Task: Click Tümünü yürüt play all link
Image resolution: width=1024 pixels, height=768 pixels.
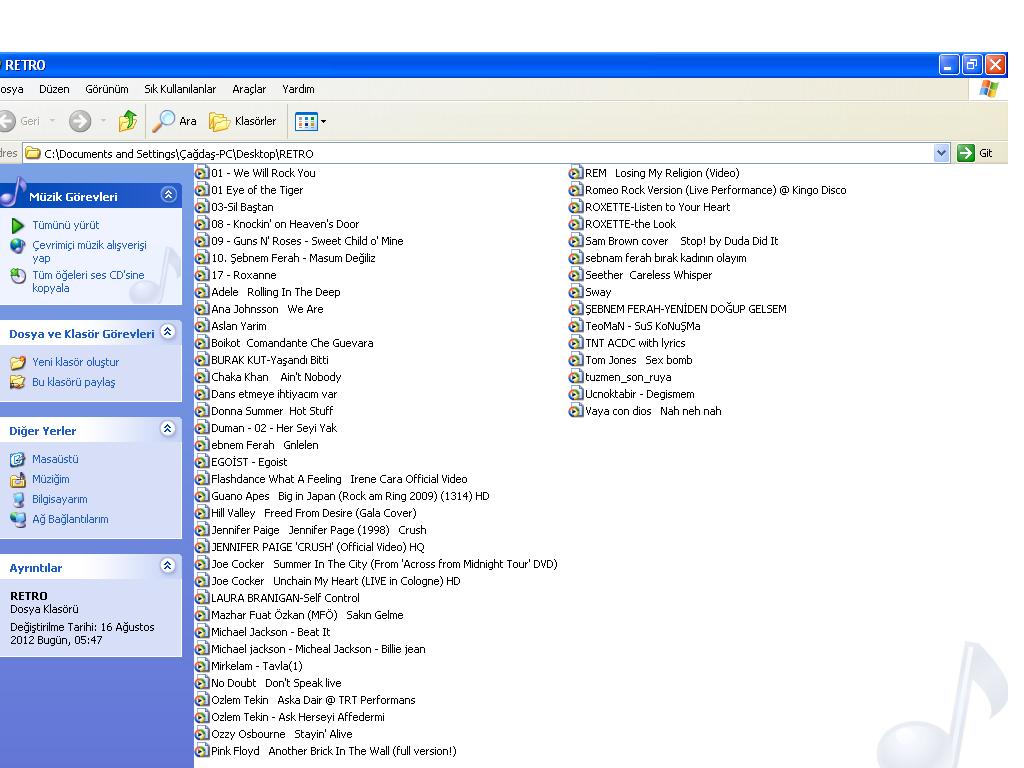Action: [x=65, y=225]
